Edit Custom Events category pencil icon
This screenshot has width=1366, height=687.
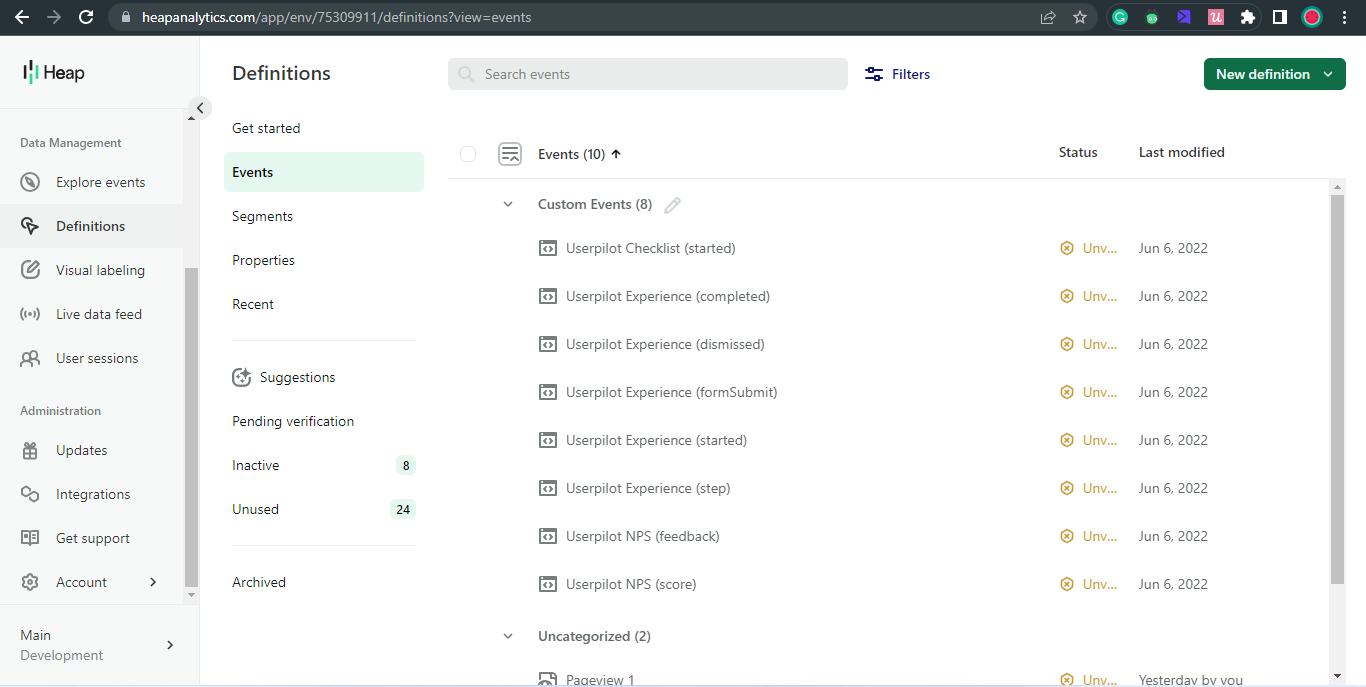click(x=673, y=205)
